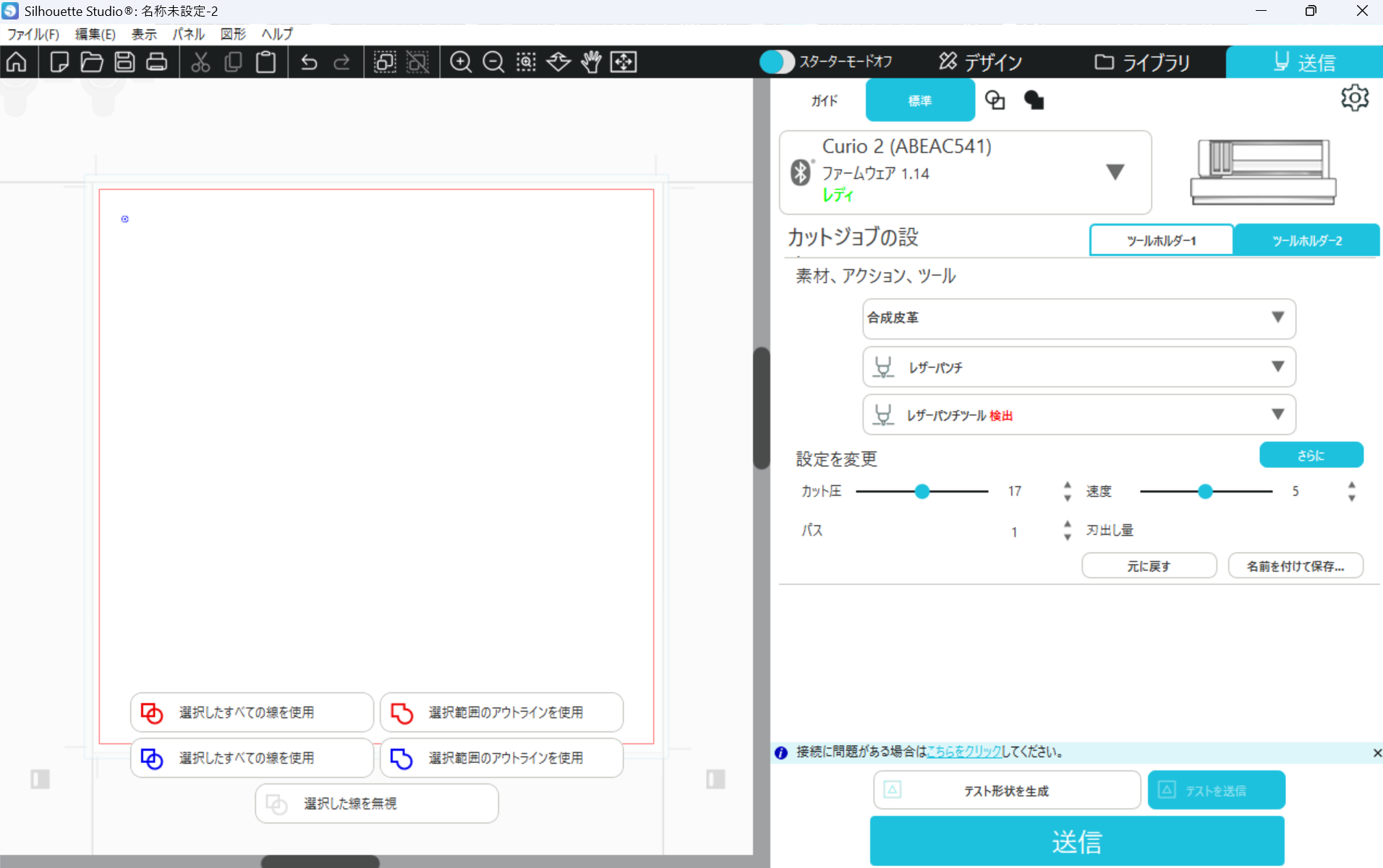Open the 図形 menu
1383x868 pixels.
click(x=233, y=34)
